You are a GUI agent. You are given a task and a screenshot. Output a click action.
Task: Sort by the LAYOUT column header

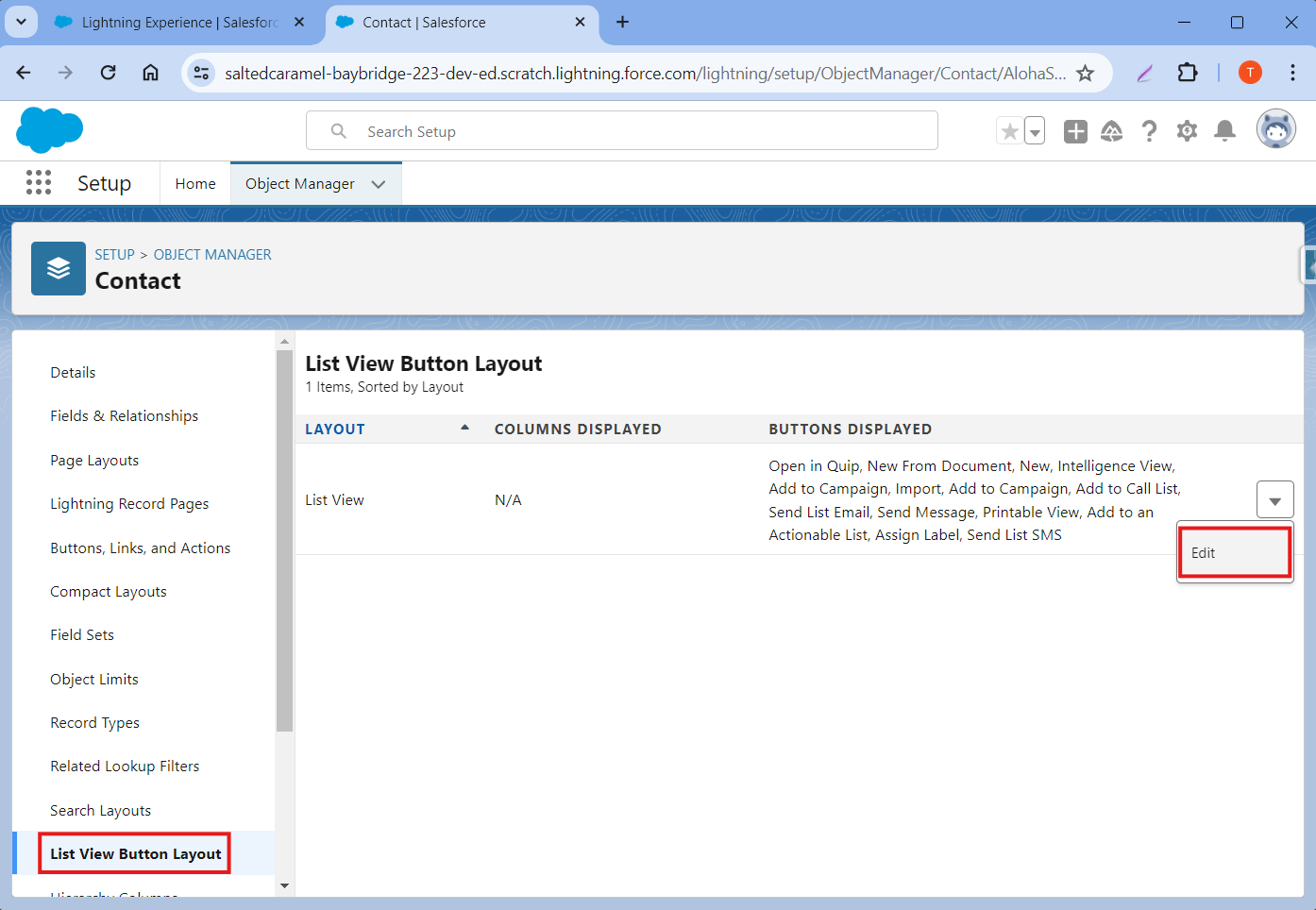coord(335,429)
